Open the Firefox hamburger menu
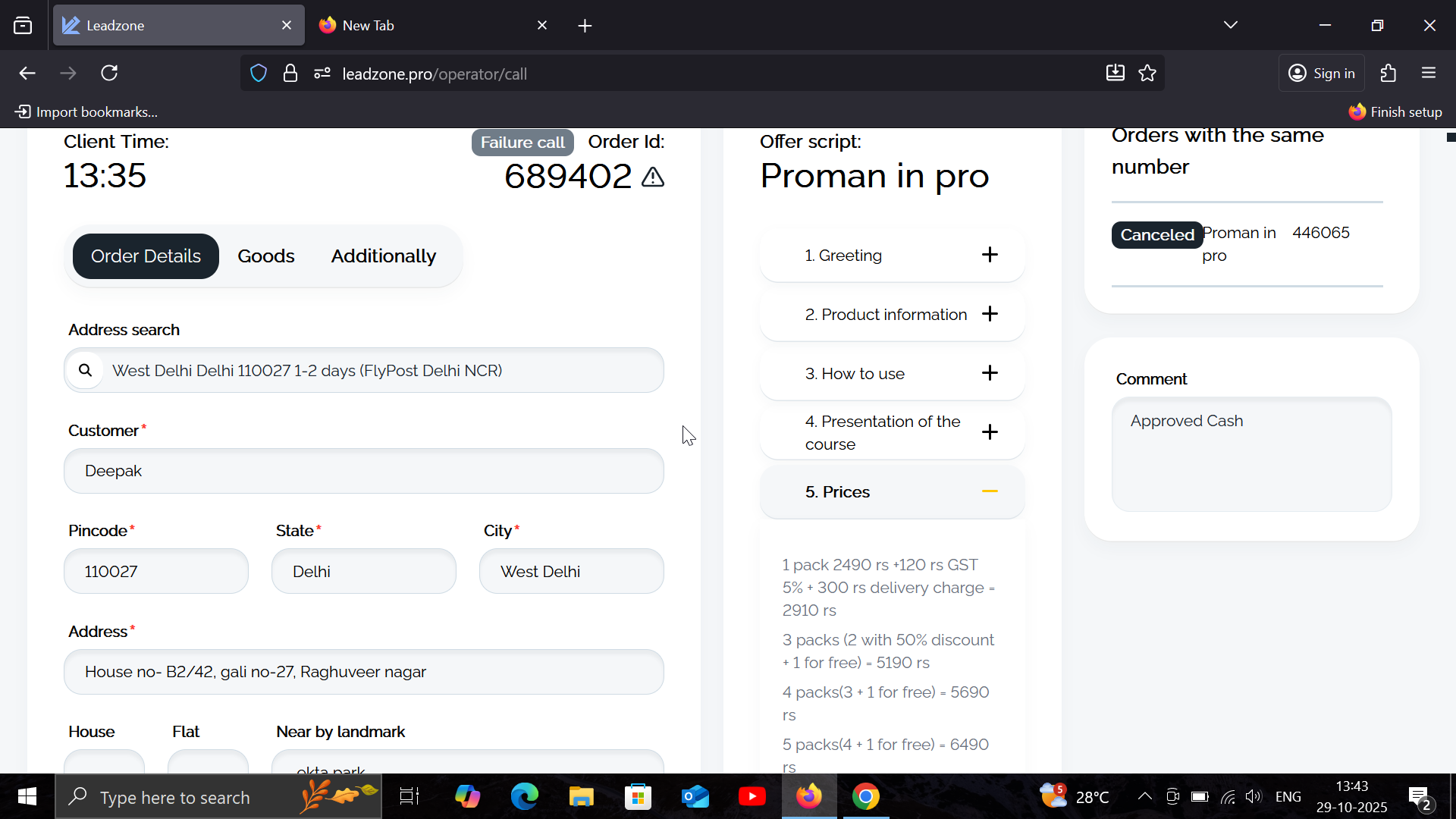 coord(1429,74)
